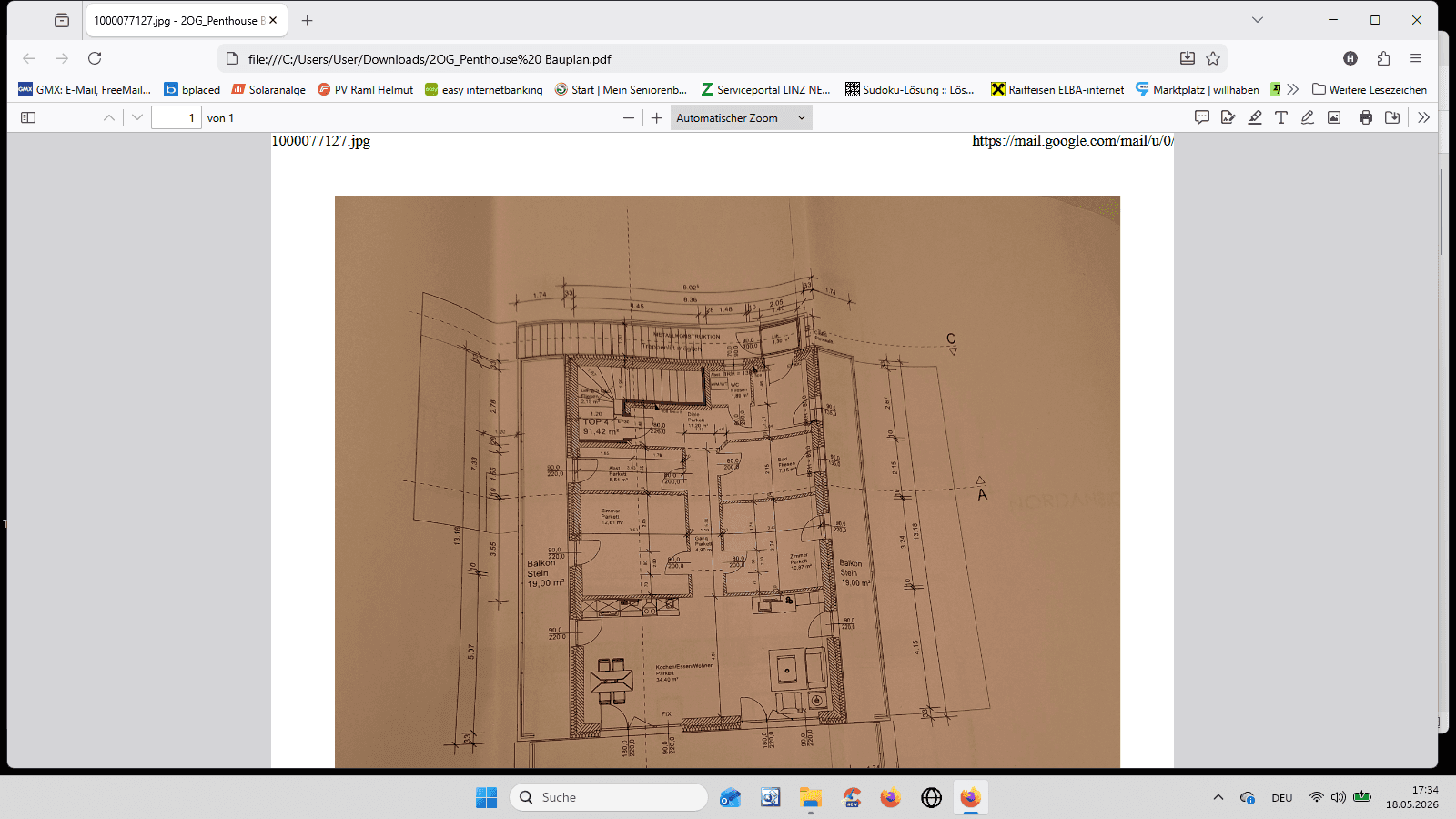
Task: Open Raiffeisen ELBA-internet bookmark
Action: [1058, 89]
